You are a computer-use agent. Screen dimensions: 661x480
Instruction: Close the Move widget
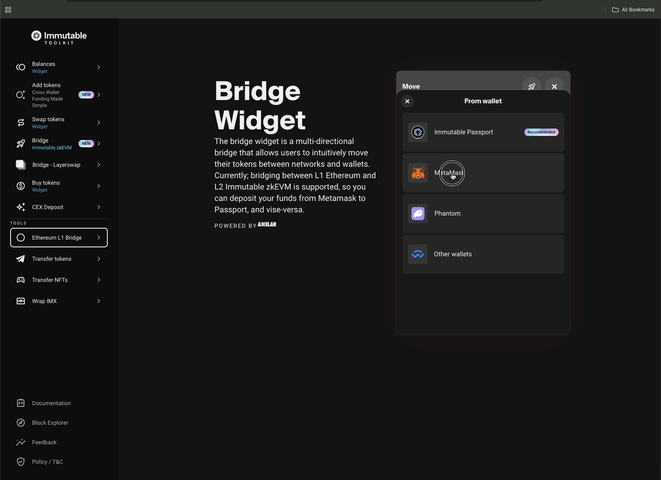click(x=554, y=86)
